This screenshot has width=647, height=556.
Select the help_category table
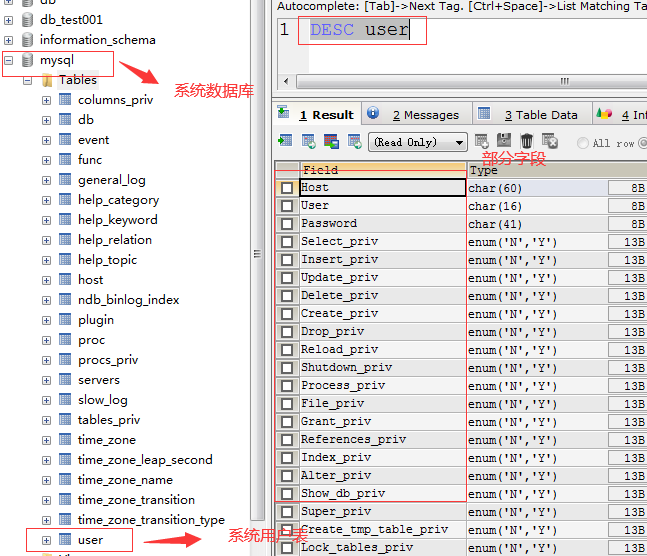(118, 200)
